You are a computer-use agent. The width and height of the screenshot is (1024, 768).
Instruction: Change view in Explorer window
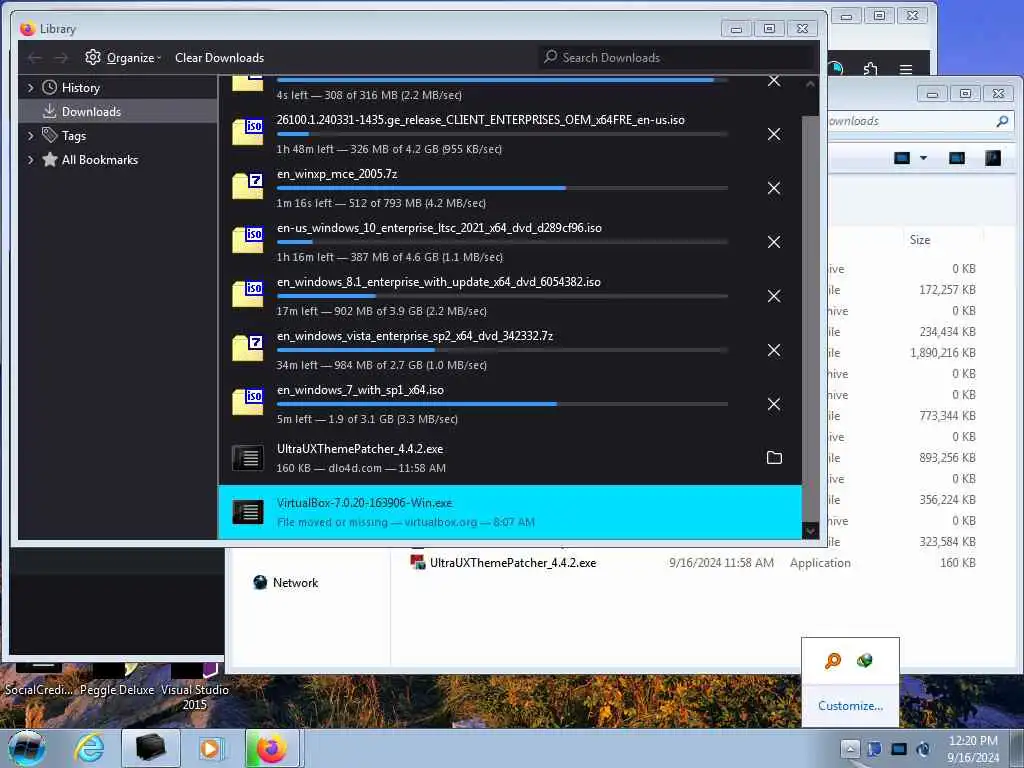[902, 158]
